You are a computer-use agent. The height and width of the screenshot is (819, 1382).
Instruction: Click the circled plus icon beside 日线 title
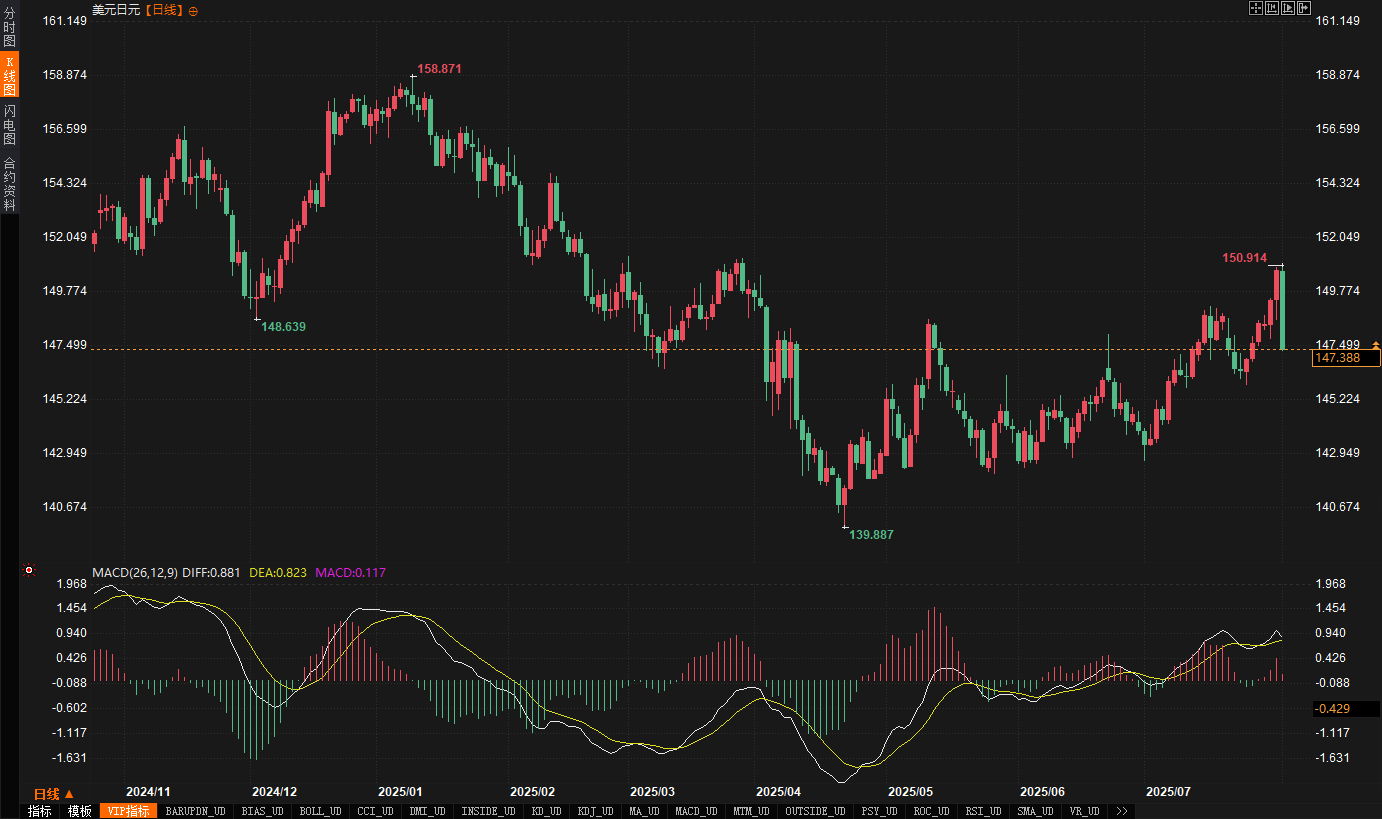click(x=193, y=10)
